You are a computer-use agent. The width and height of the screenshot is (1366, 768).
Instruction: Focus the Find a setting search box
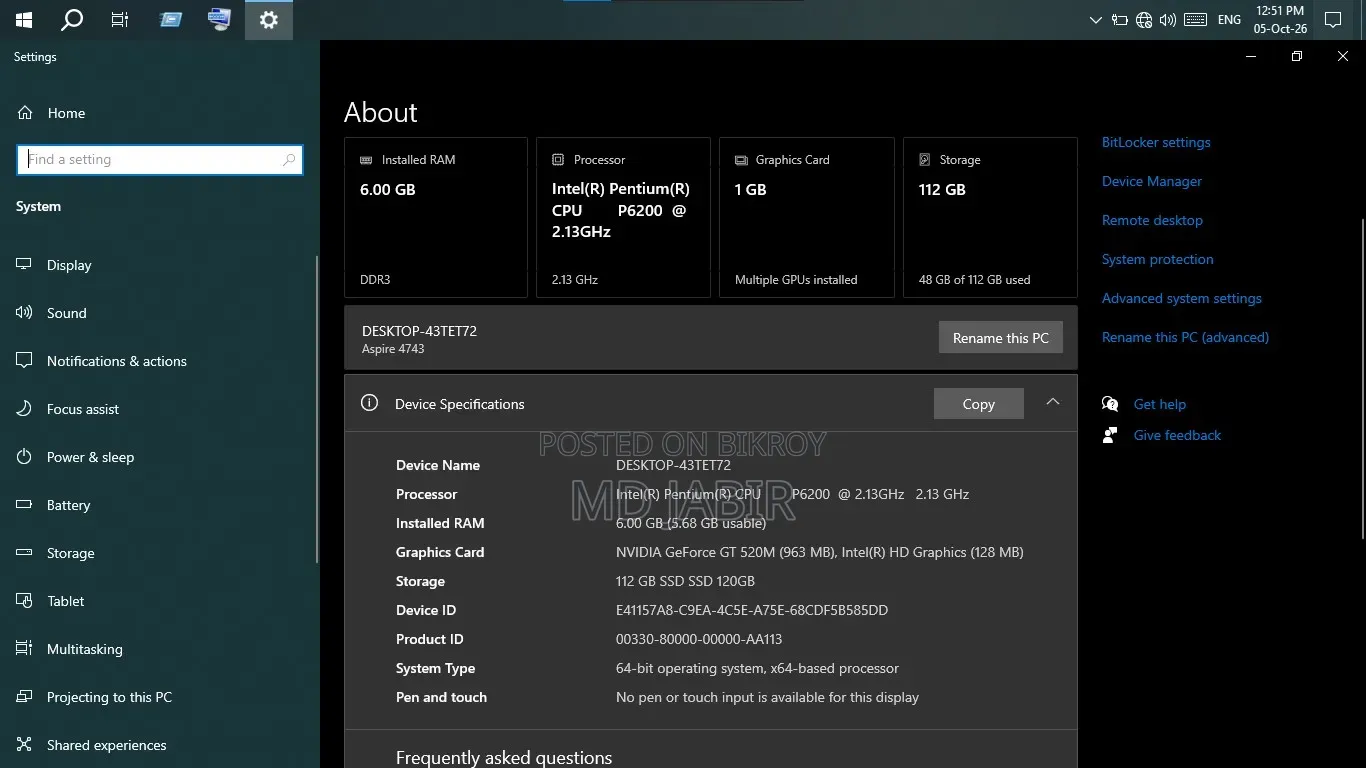coord(160,159)
